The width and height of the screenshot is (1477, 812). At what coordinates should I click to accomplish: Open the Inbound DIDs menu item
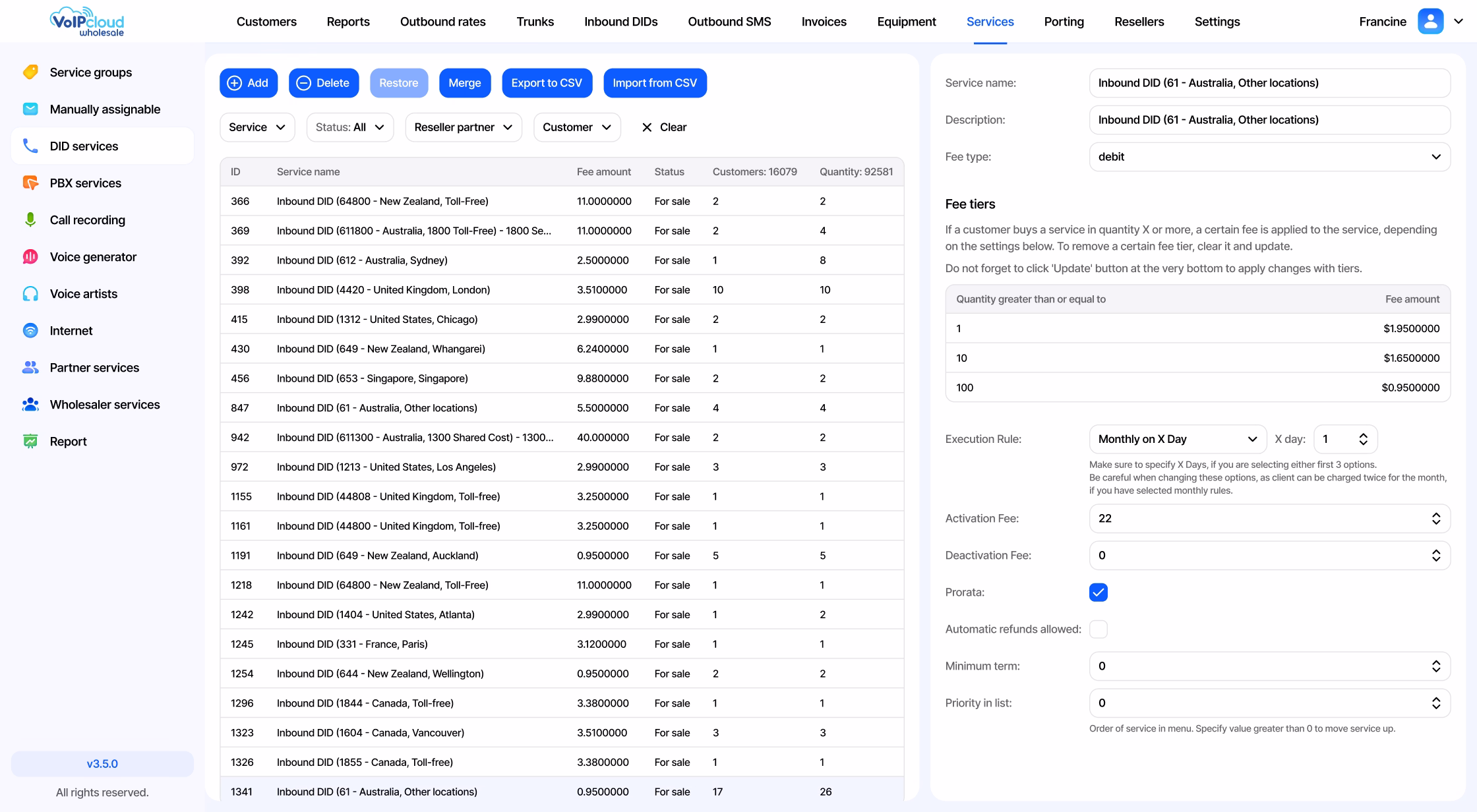click(620, 22)
